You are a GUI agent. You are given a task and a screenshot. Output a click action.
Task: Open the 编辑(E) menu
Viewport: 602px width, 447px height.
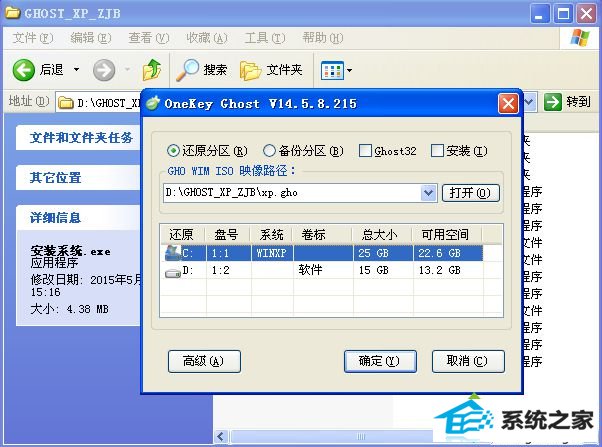pyautogui.click(x=91, y=38)
